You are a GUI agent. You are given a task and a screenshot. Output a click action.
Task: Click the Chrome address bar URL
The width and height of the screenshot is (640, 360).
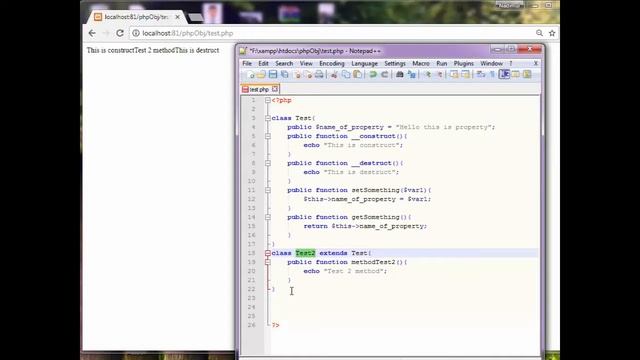pyautogui.click(x=188, y=33)
